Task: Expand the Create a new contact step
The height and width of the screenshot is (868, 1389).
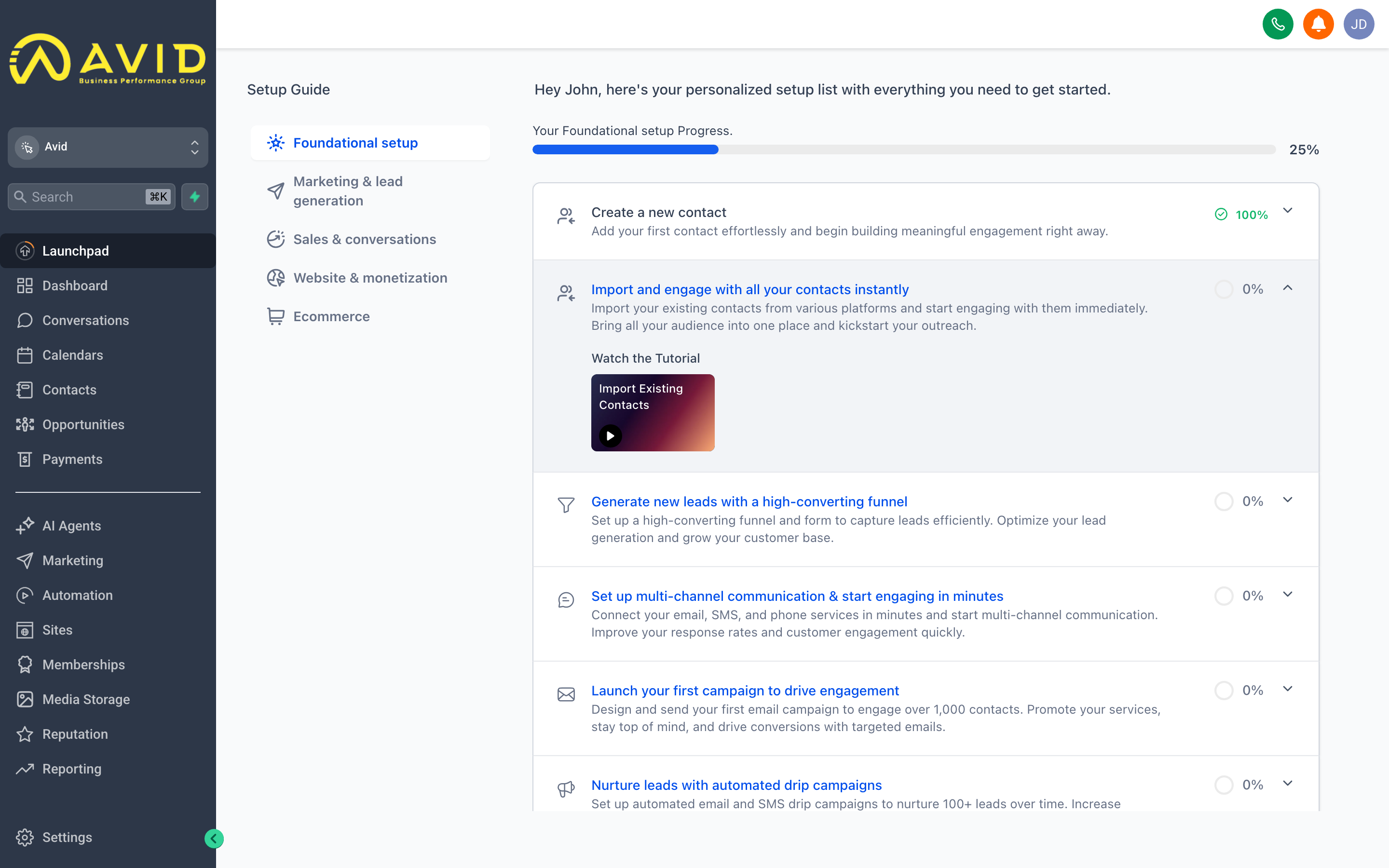Action: click(1287, 211)
